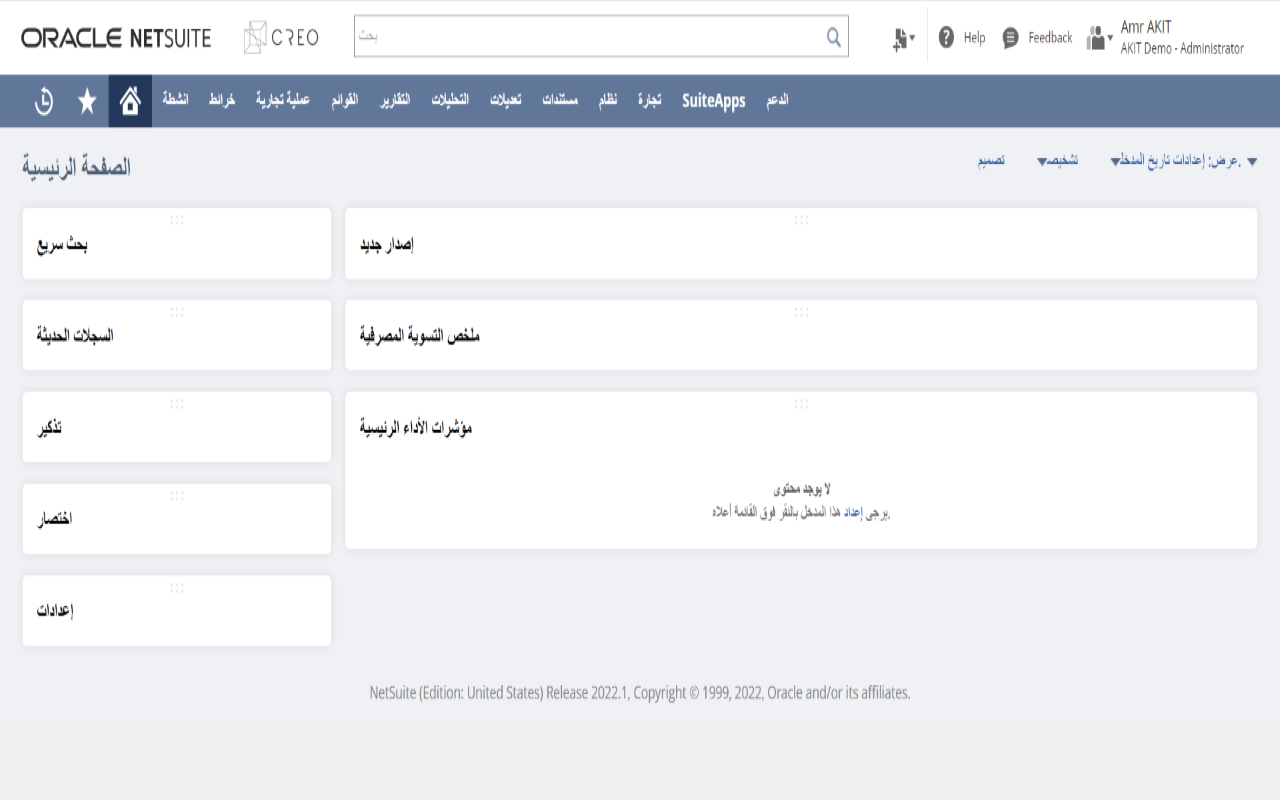
Task: Click the Feedback speech bubble icon
Action: click(x=1011, y=38)
